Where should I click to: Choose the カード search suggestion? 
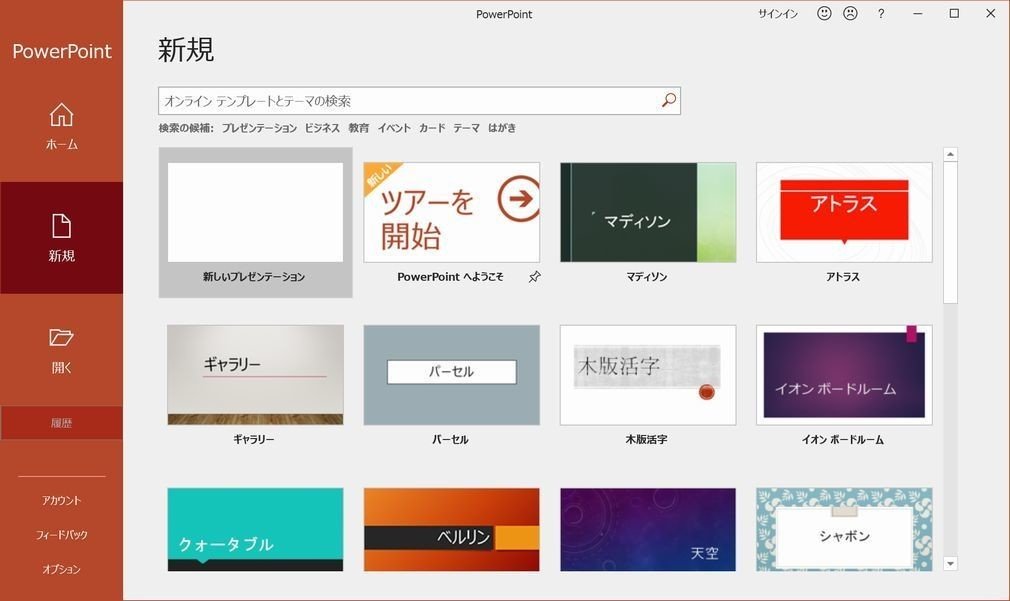point(432,128)
